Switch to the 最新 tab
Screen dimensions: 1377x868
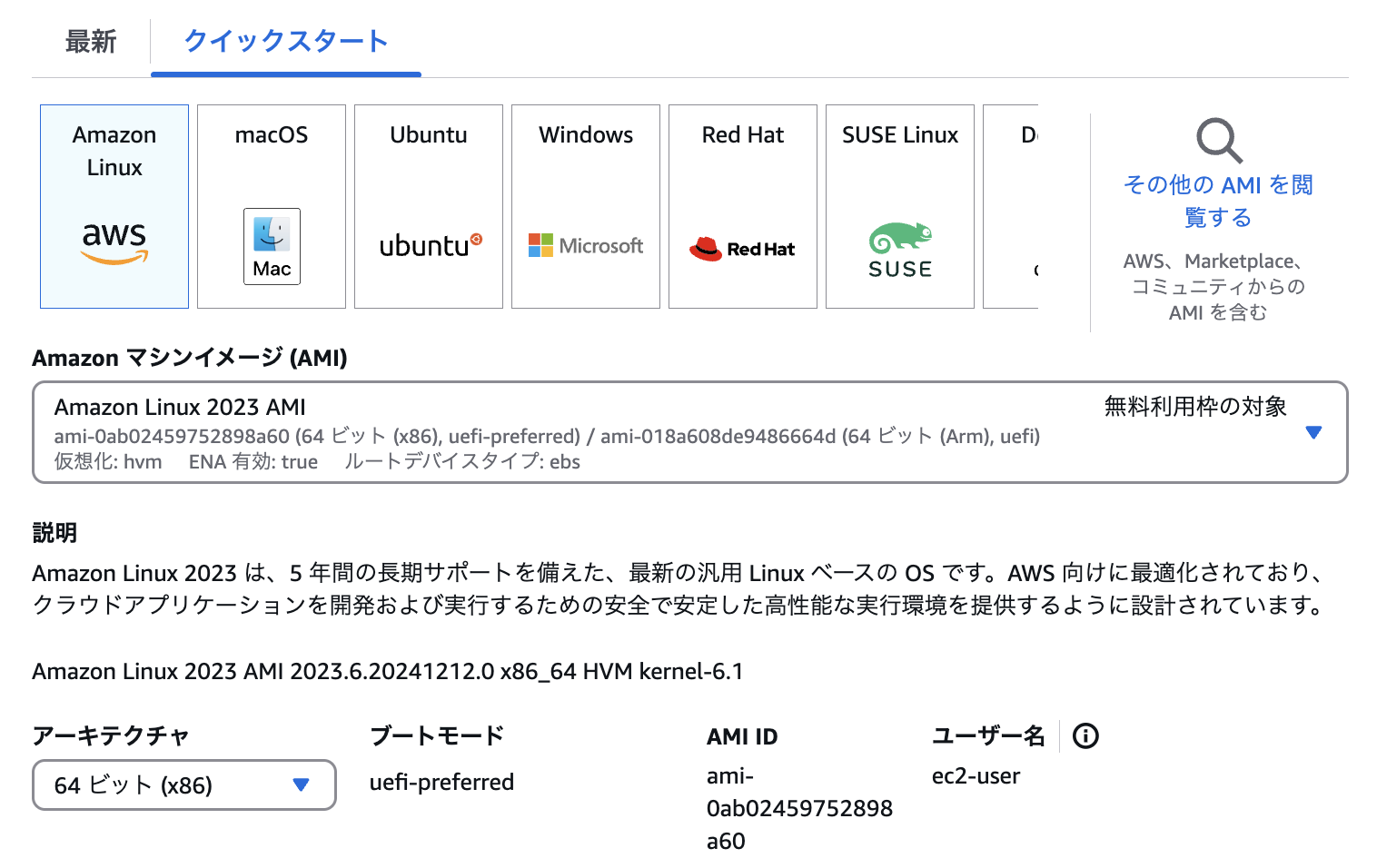point(91,42)
